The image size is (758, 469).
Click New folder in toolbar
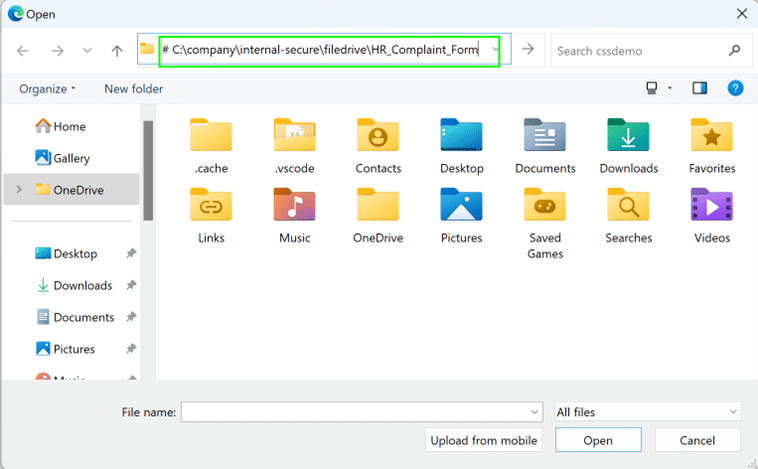[133, 89]
